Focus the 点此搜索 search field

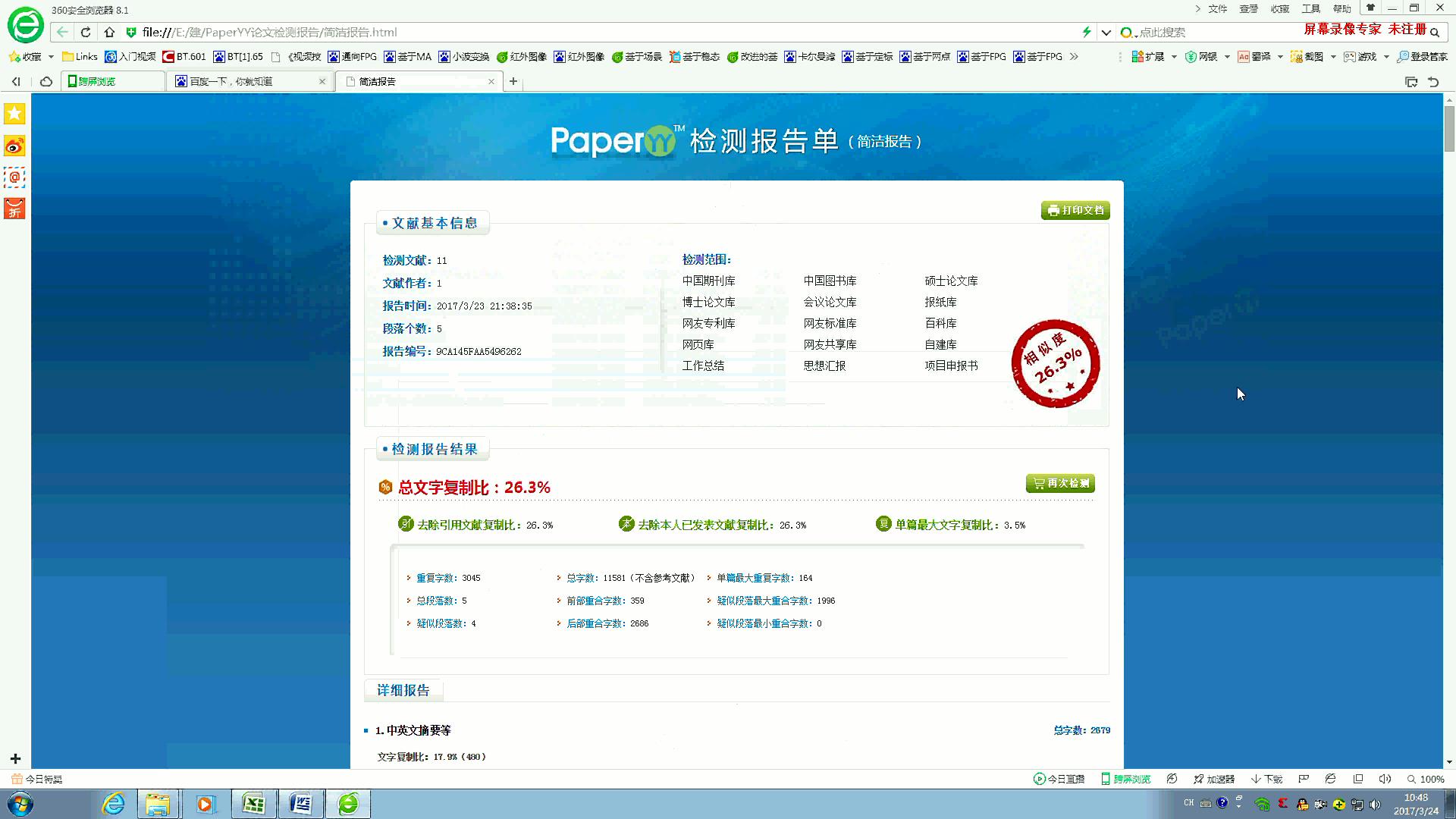coord(1213,33)
